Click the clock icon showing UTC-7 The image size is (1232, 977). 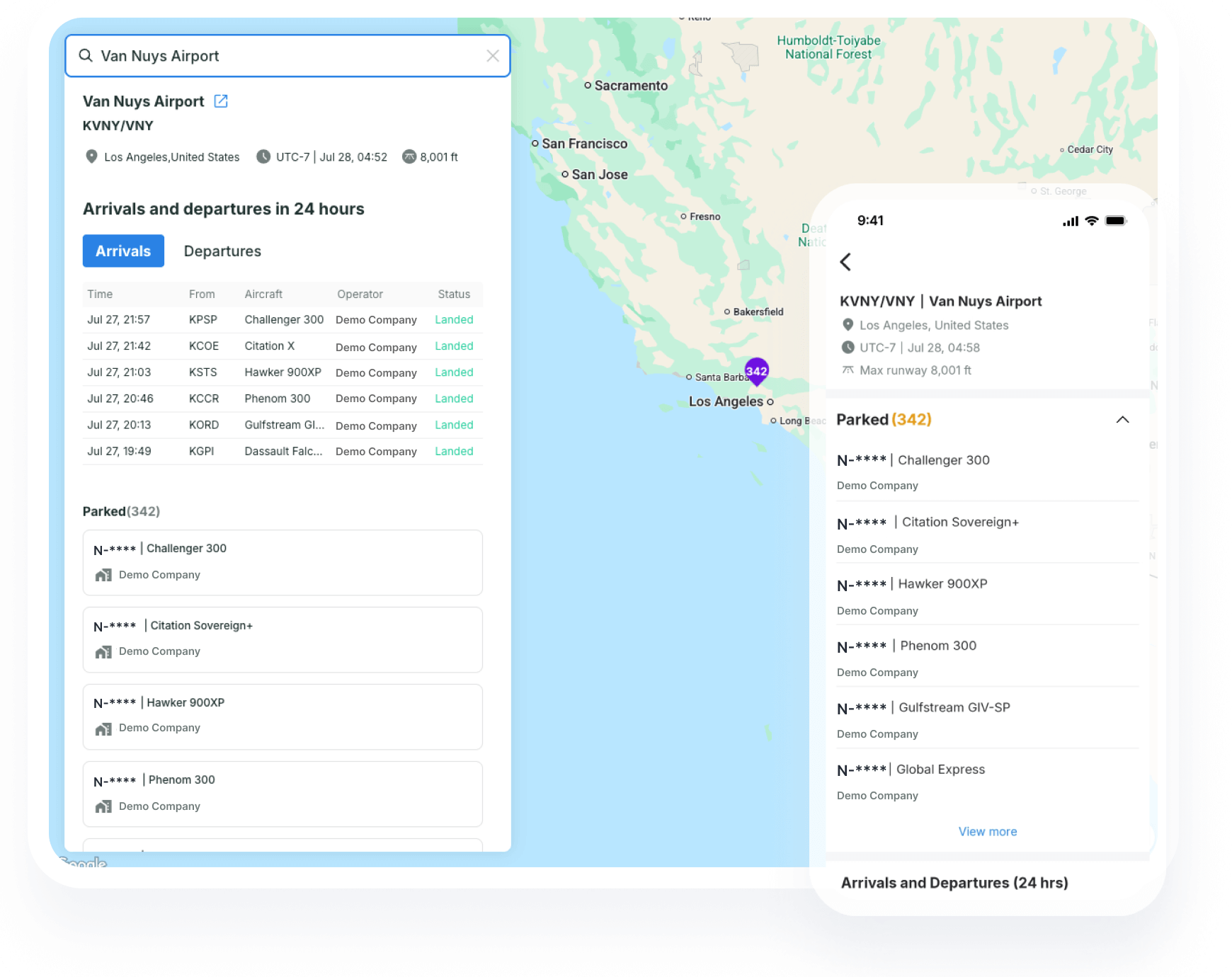coord(263,156)
